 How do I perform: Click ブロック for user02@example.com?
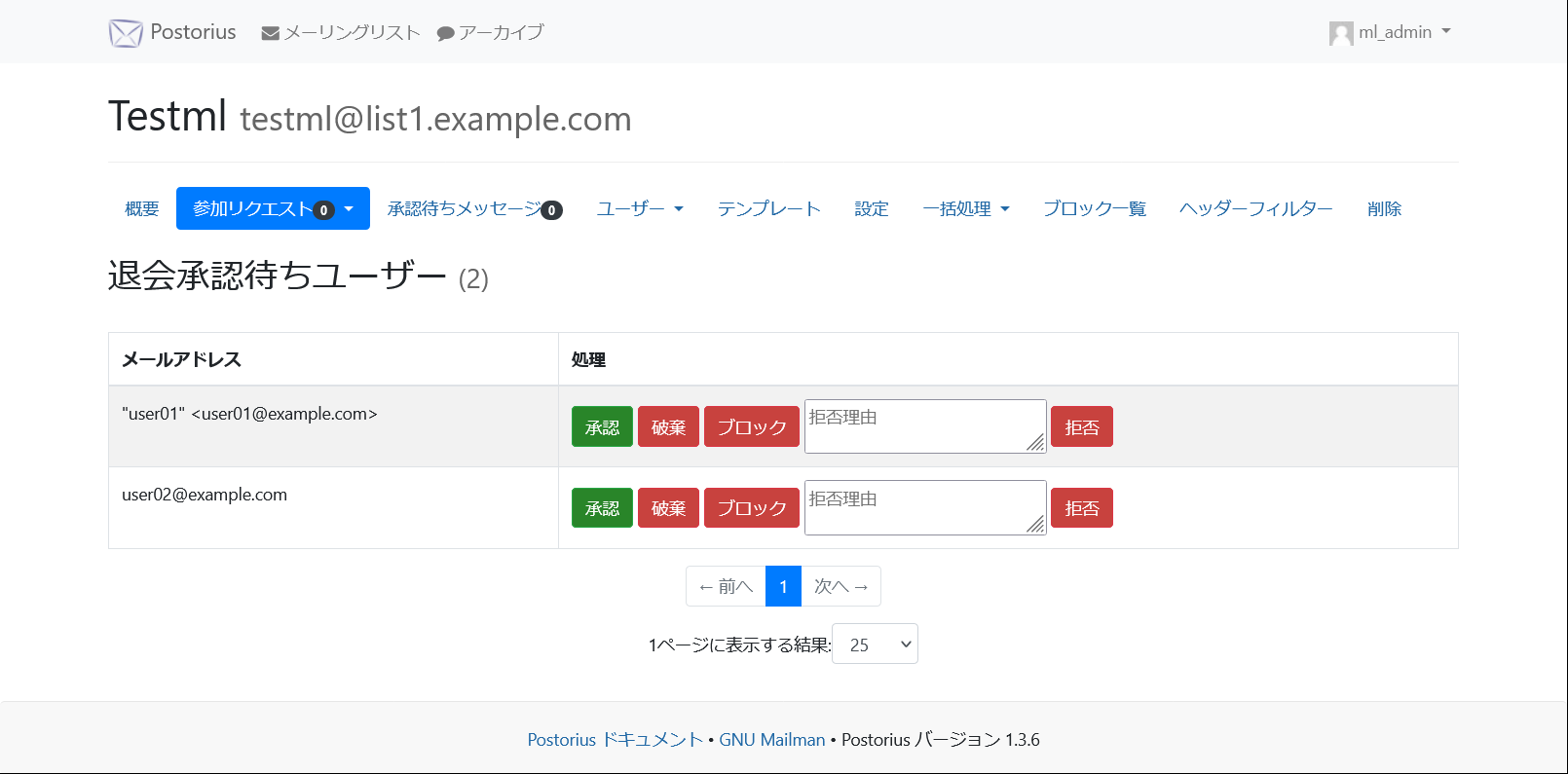click(752, 507)
